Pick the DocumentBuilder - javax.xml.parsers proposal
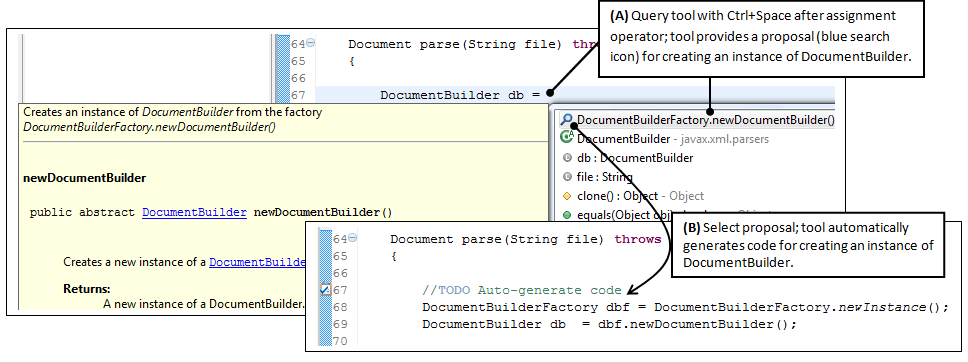 (x=673, y=139)
